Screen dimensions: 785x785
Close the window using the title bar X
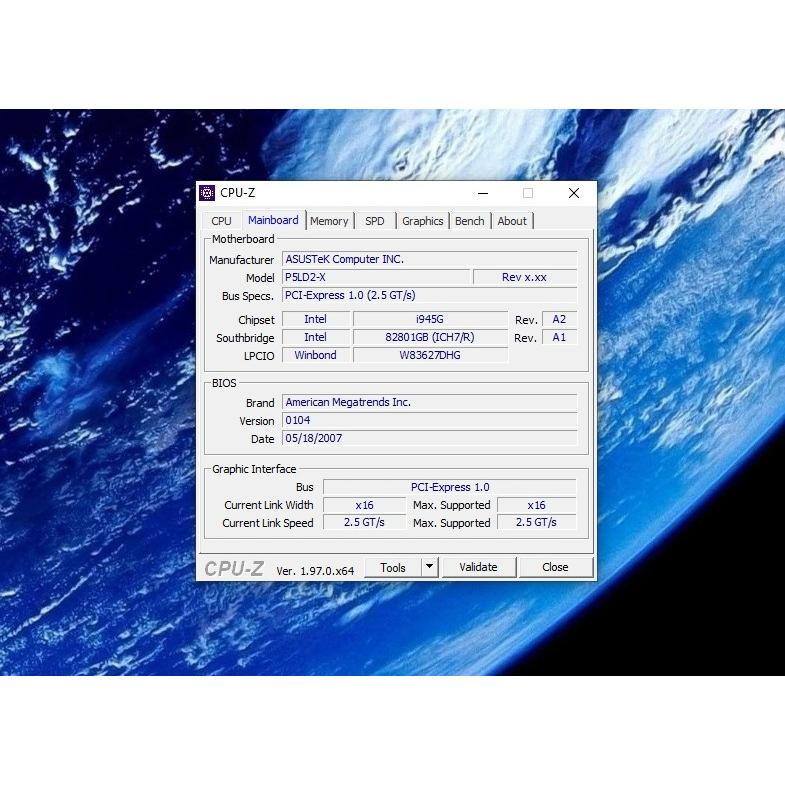tap(573, 193)
